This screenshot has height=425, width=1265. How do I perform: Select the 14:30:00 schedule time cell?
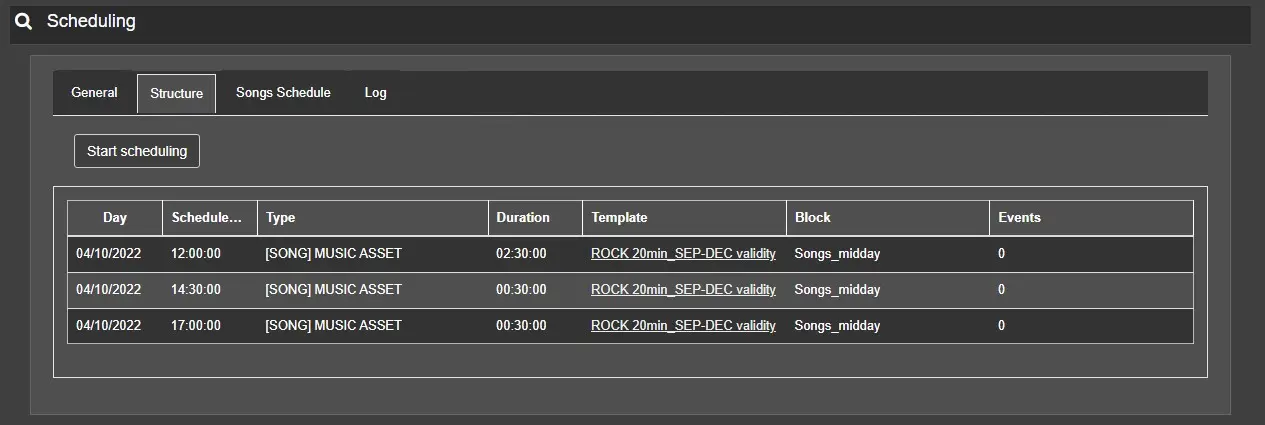click(x=196, y=290)
